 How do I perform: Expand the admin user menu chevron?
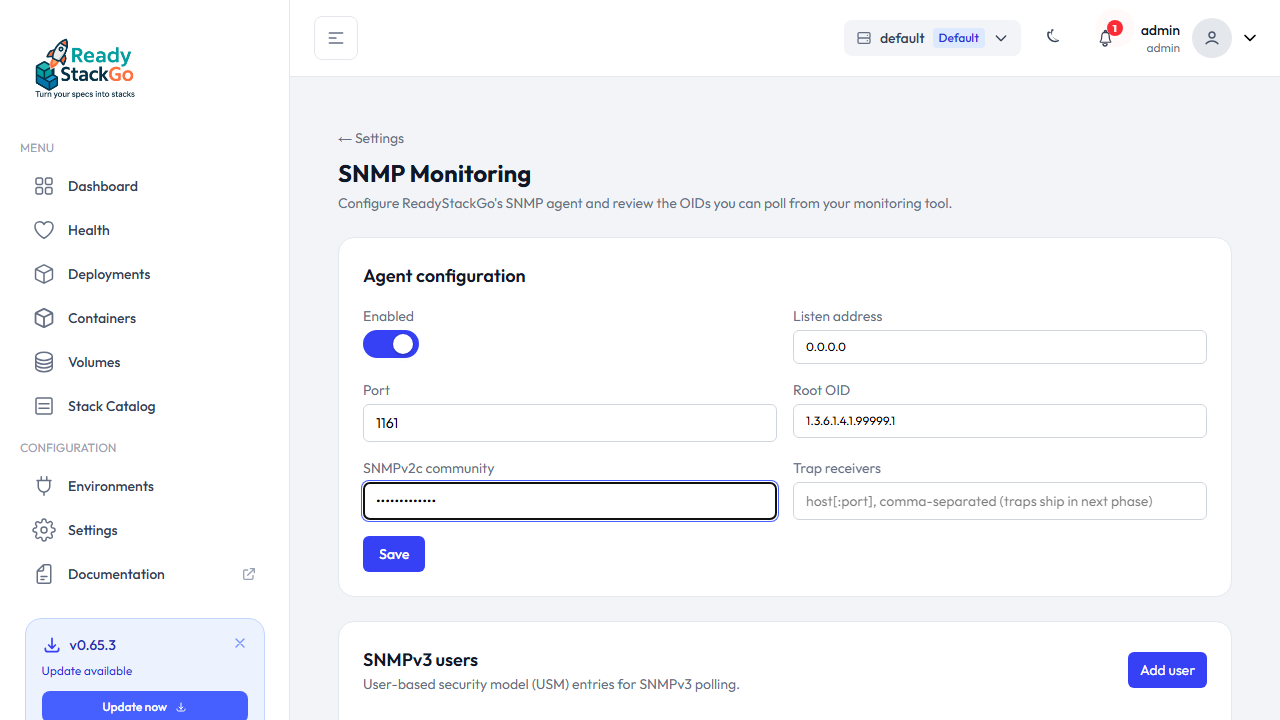(x=1250, y=38)
